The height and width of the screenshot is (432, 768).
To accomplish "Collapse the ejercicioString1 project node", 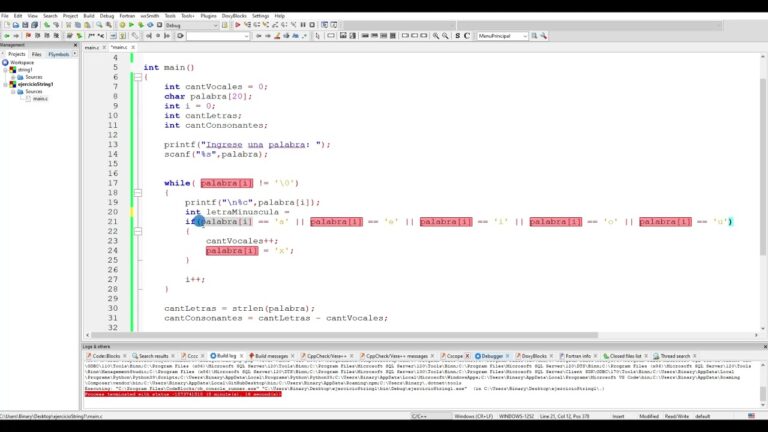I will point(6,84).
